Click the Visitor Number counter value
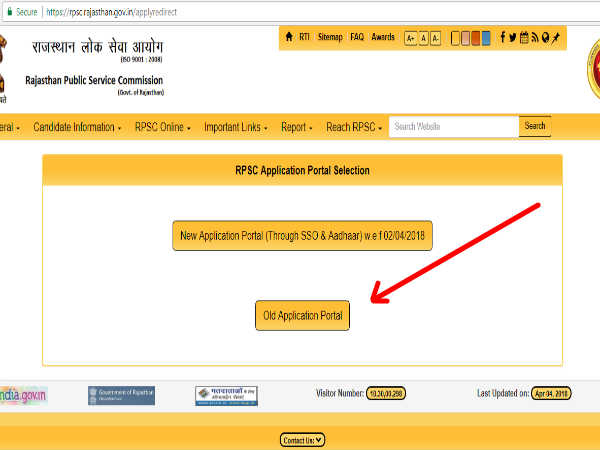 pyautogui.click(x=386, y=393)
